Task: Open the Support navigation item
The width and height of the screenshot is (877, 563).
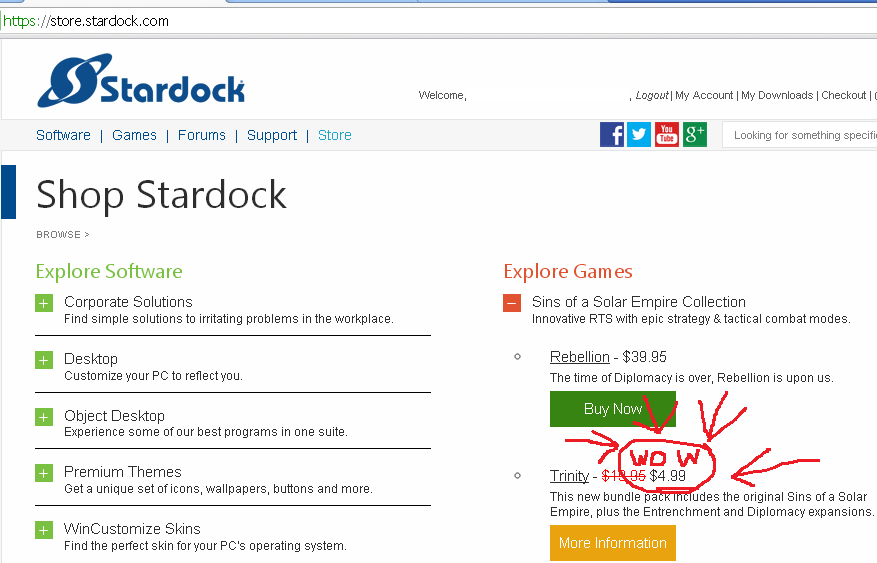Action: (x=272, y=135)
